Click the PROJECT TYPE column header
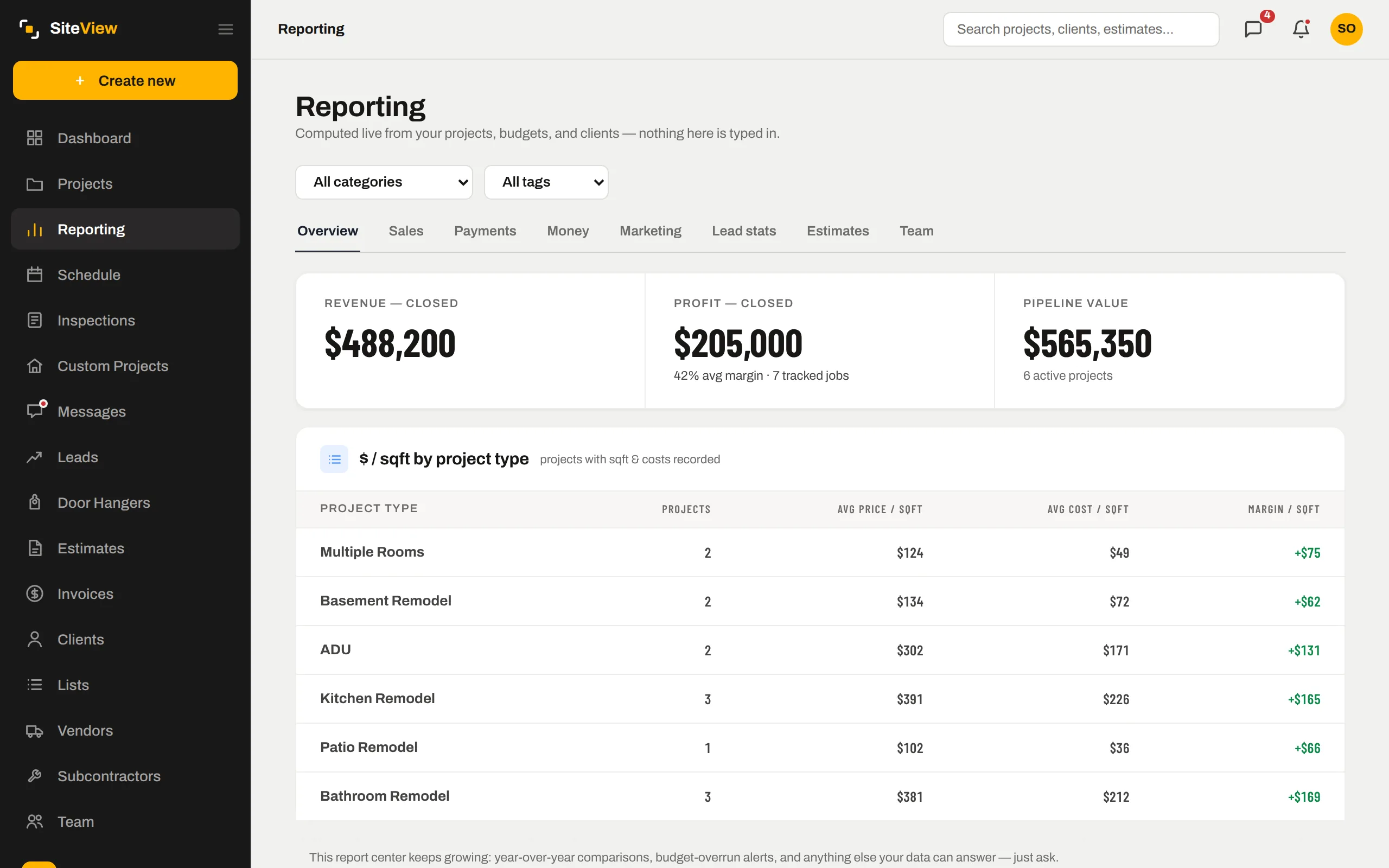The height and width of the screenshot is (868, 1389). [368, 508]
